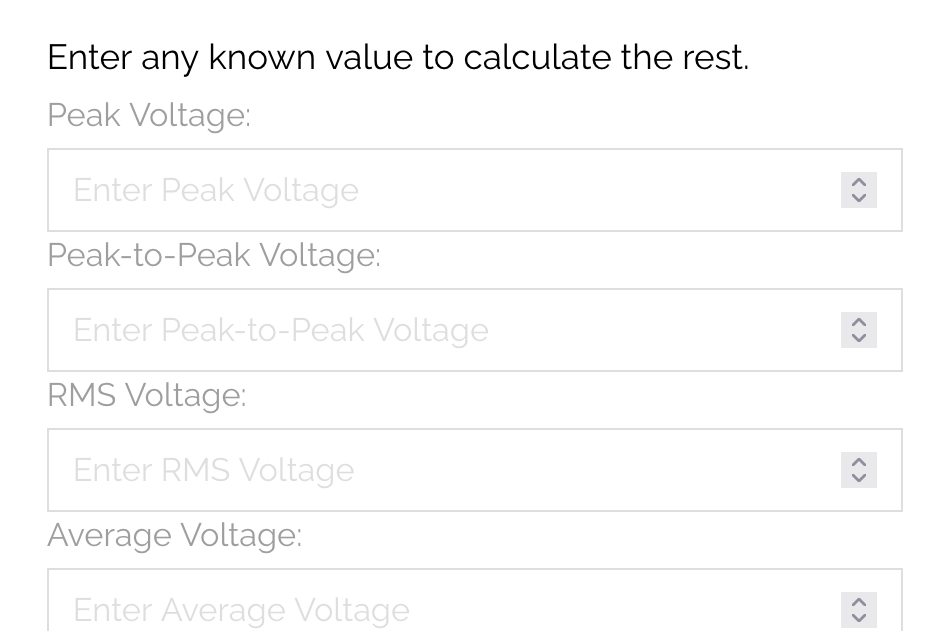Screen dimensions: 948x631
Task: Click the "Average Voltage:" label
Action: [174, 535]
